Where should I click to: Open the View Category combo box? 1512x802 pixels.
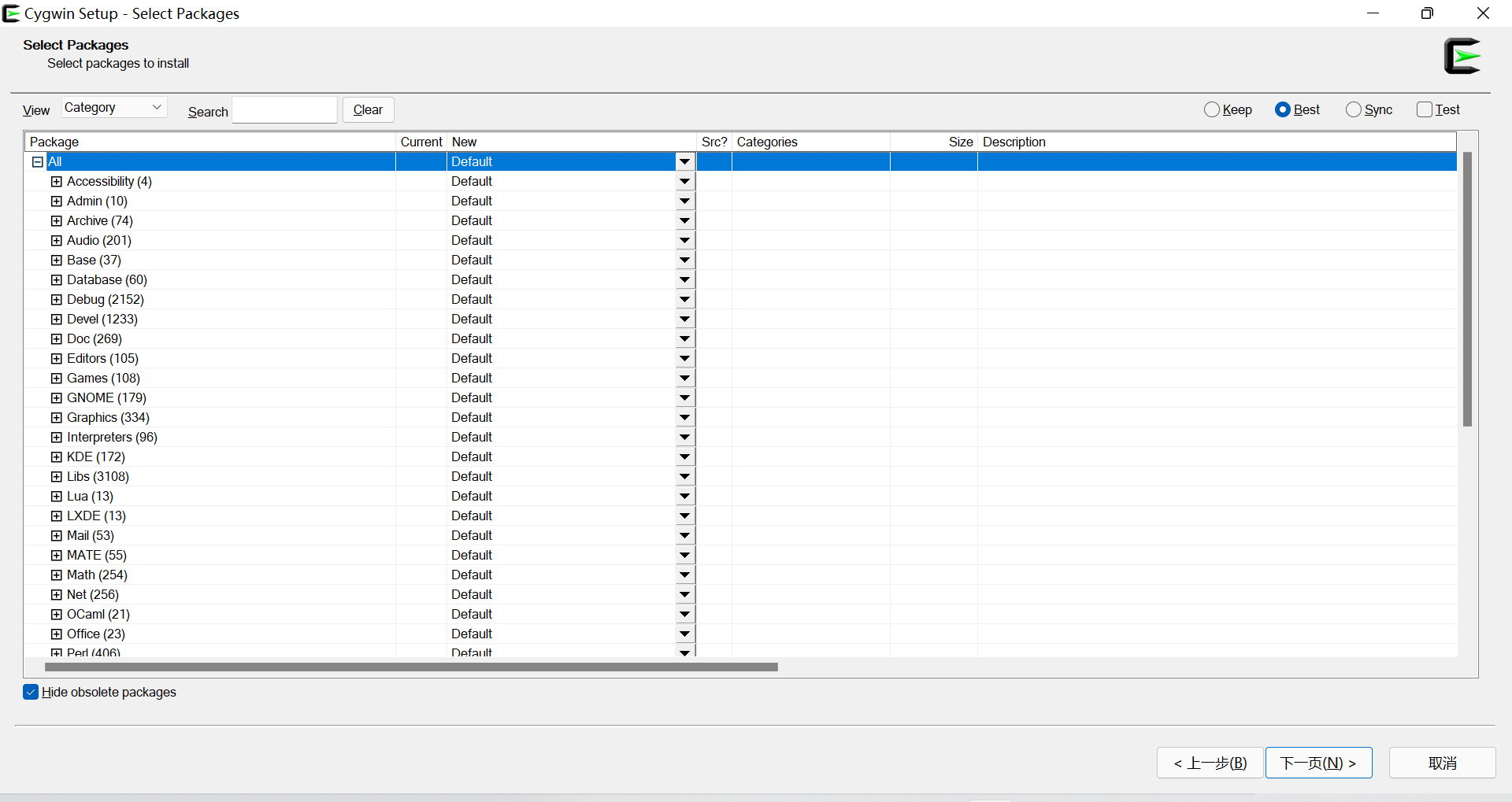coord(114,107)
